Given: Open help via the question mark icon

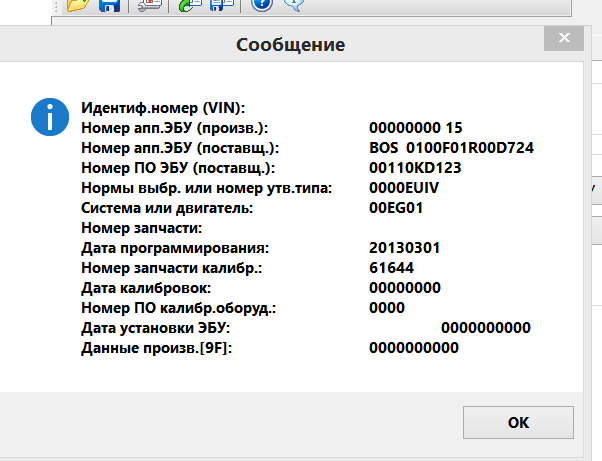Looking at the screenshot, I should coord(262,5).
